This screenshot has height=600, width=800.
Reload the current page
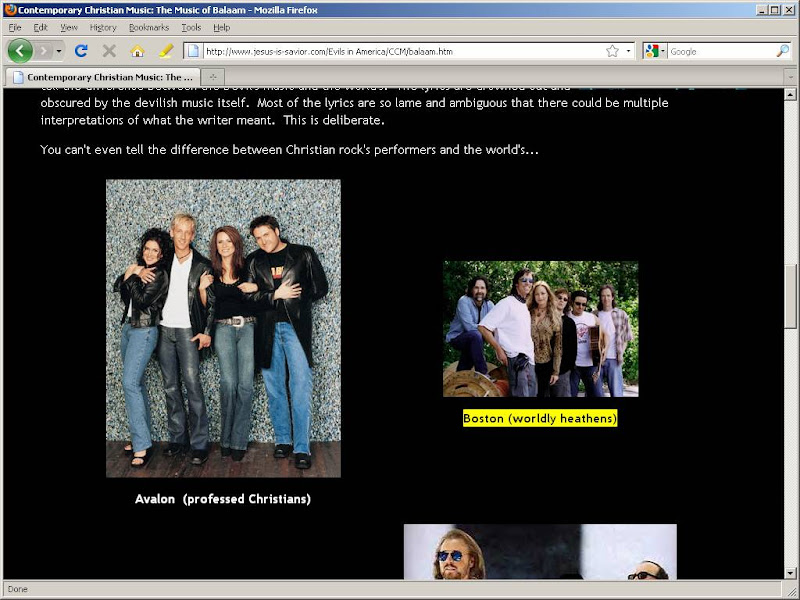[x=81, y=51]
